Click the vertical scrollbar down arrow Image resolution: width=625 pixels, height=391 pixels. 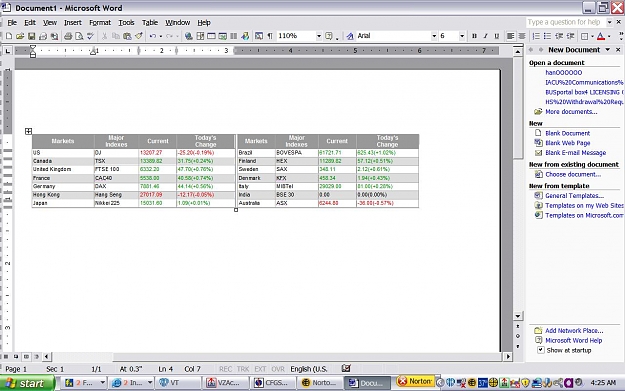[x=517, y=316]
